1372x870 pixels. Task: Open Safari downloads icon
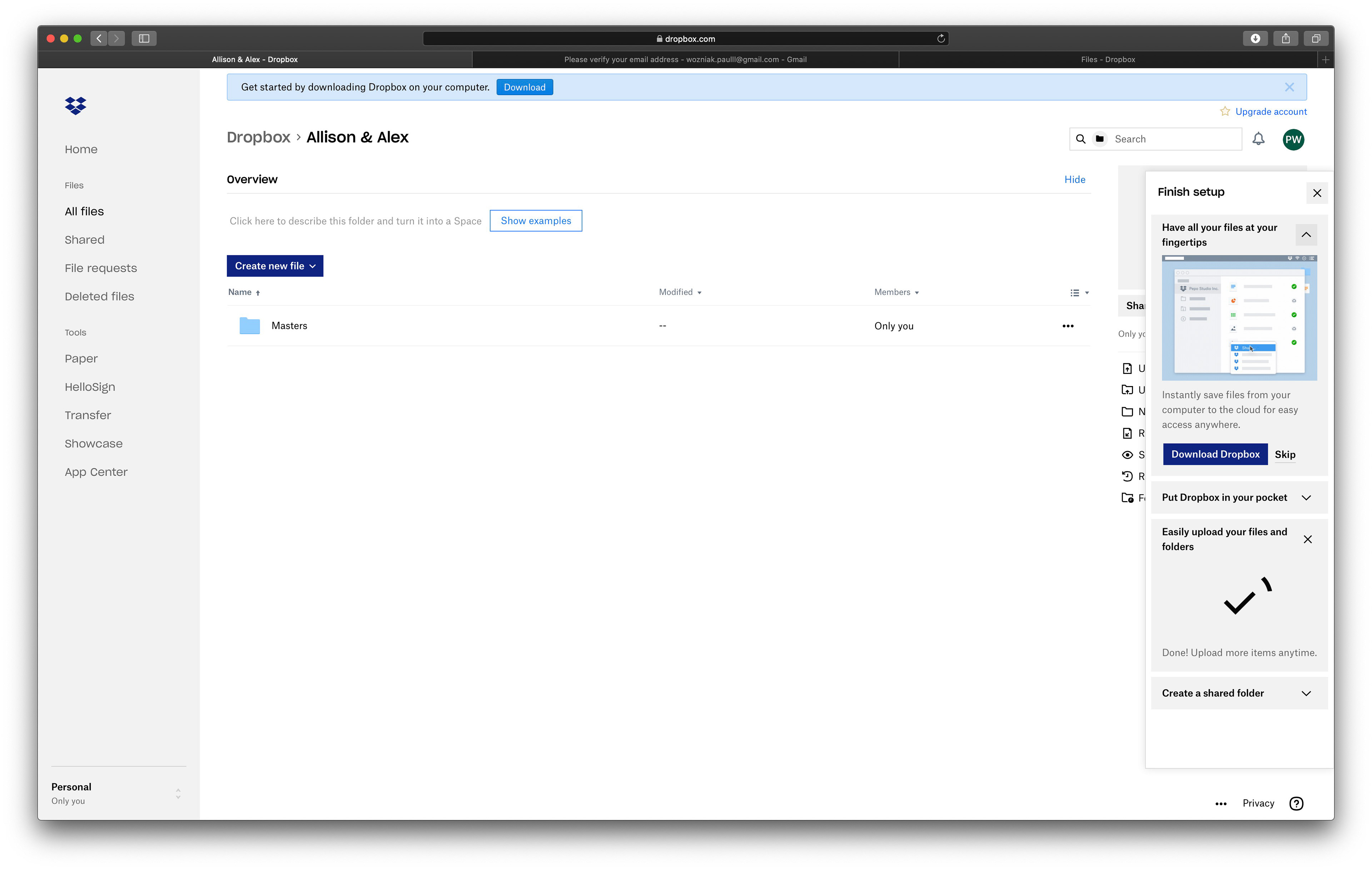(x=1255, y=39)
